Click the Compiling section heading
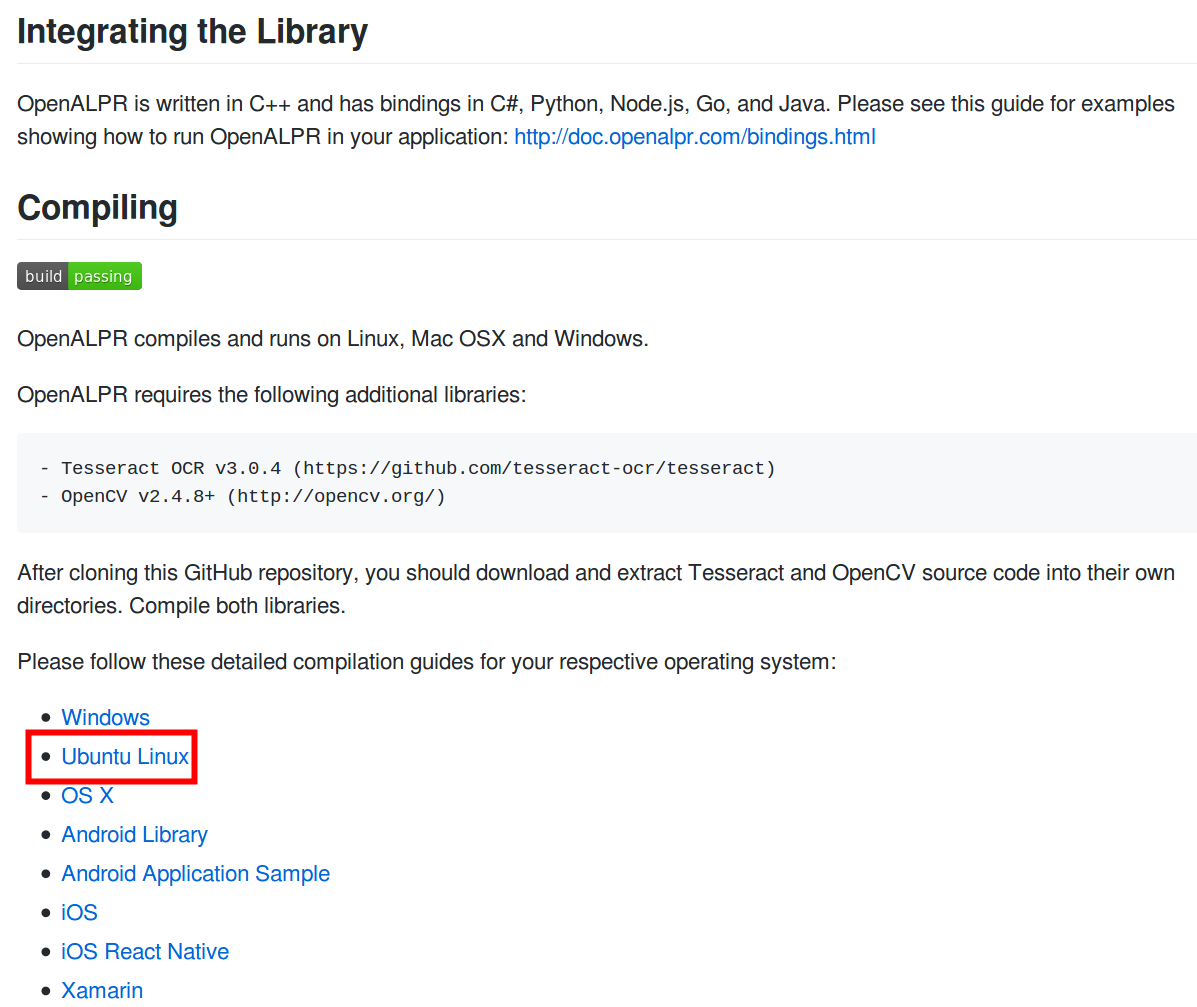 pos(97,208)
